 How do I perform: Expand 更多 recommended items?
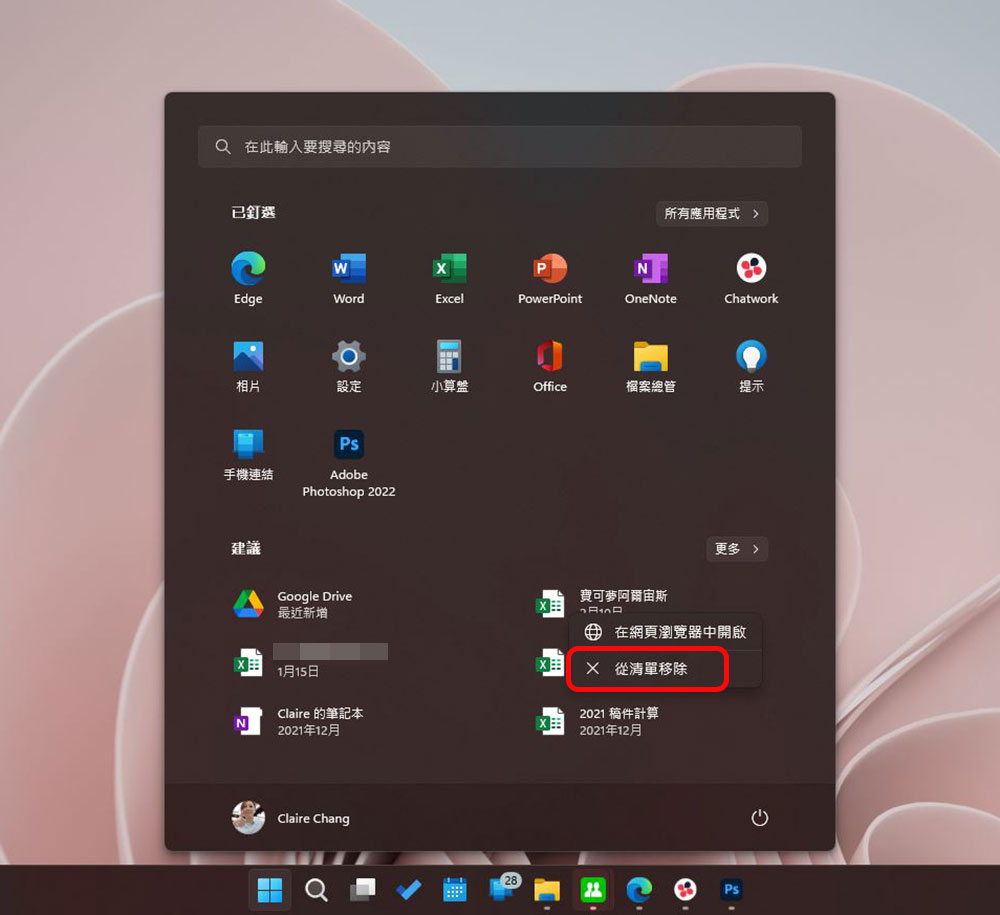point(737,549)
